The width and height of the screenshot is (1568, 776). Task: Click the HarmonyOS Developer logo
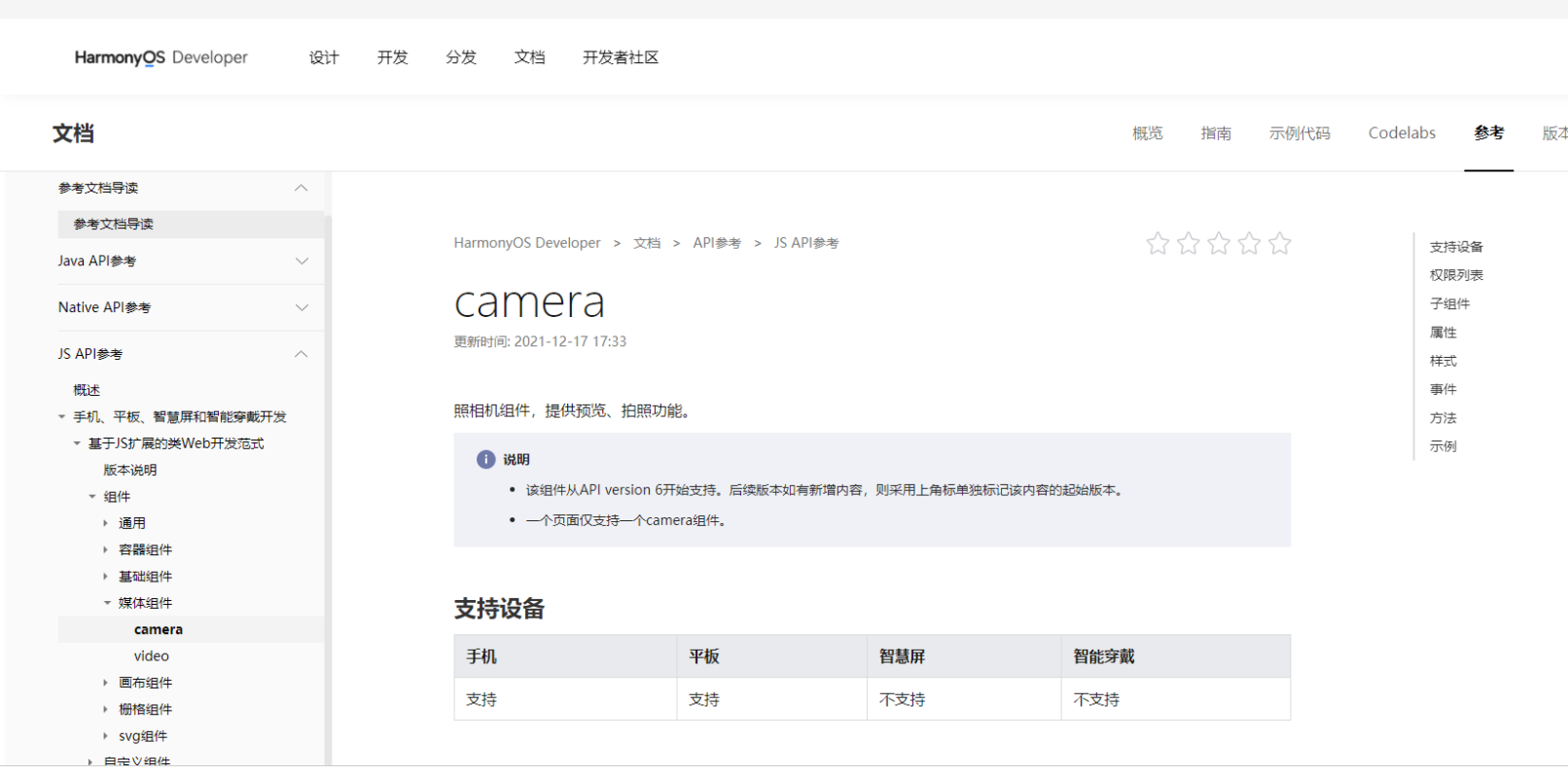161,57
